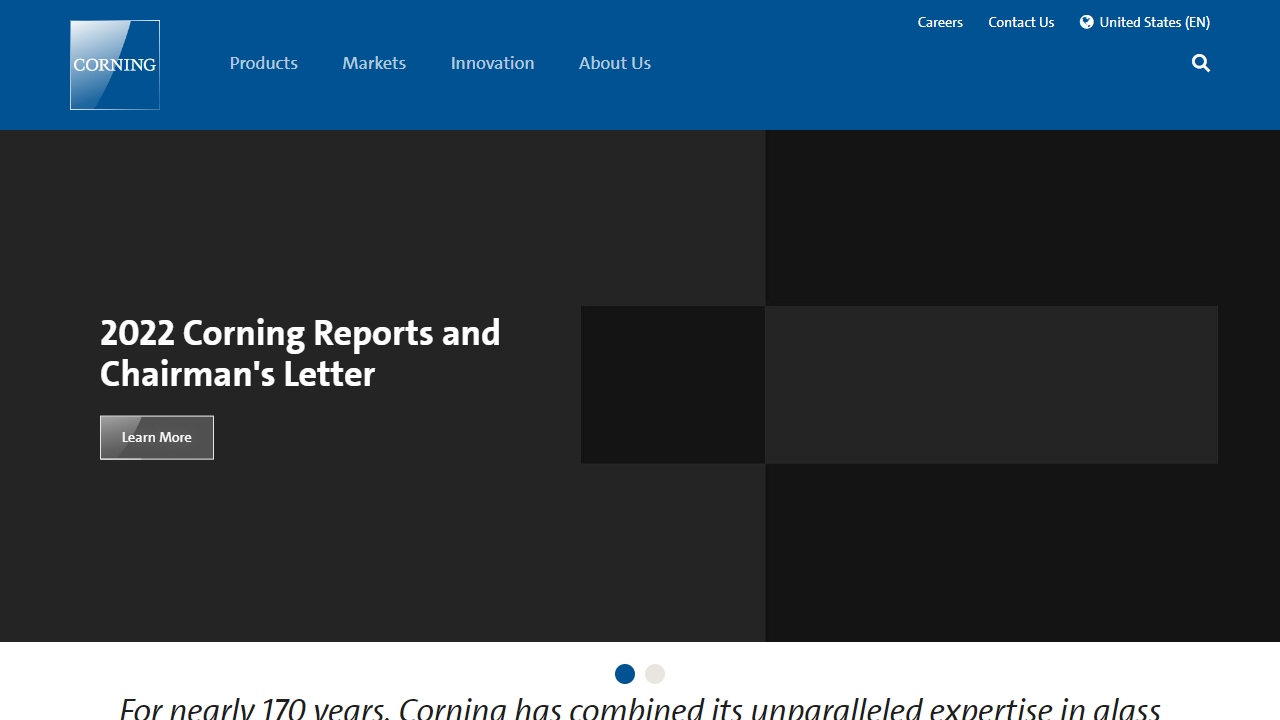
Task: Open the Markets menu
Action: click(374, 63)
